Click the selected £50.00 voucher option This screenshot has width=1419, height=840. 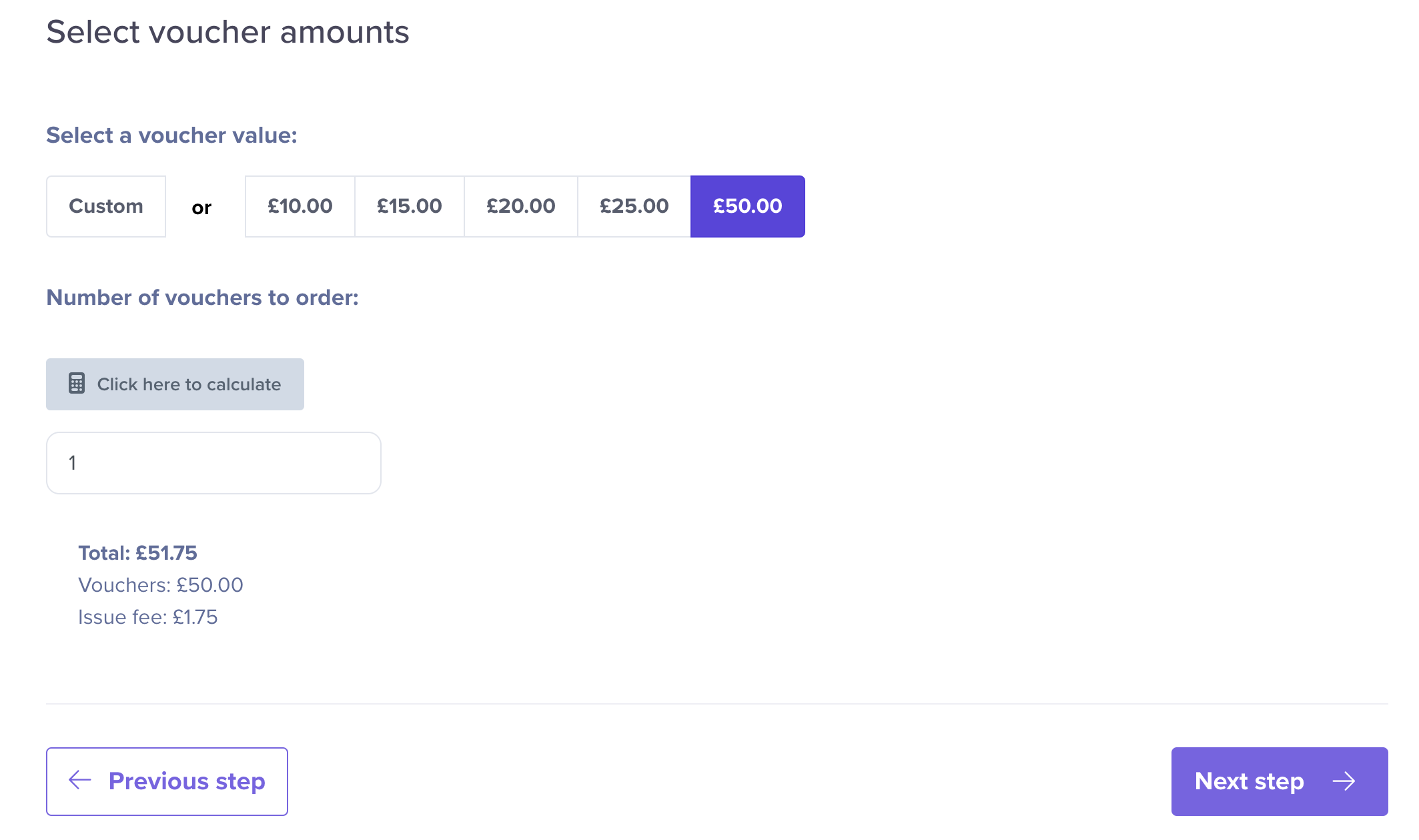coord(747,206)
